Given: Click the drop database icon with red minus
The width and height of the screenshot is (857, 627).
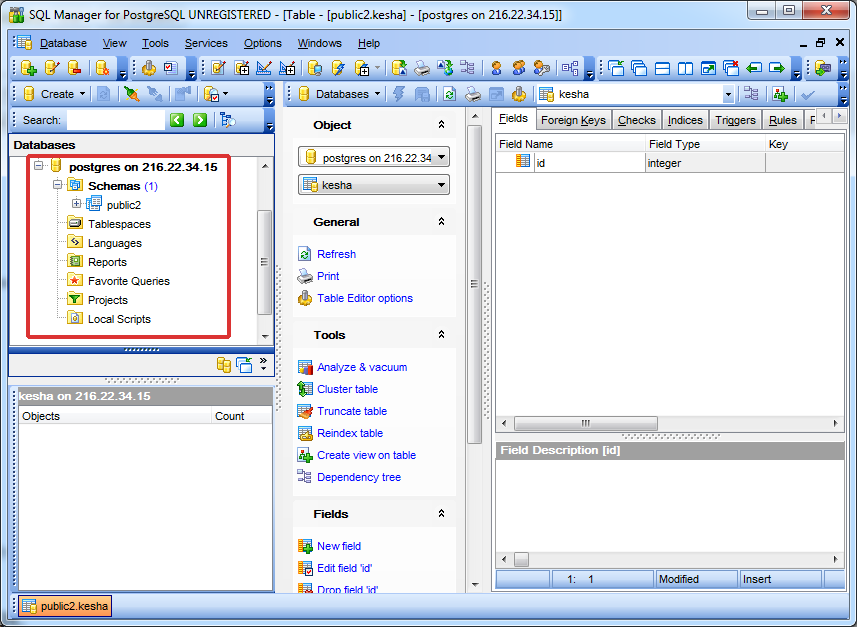Looking at the screenshot, I should (x=74, y=68).
